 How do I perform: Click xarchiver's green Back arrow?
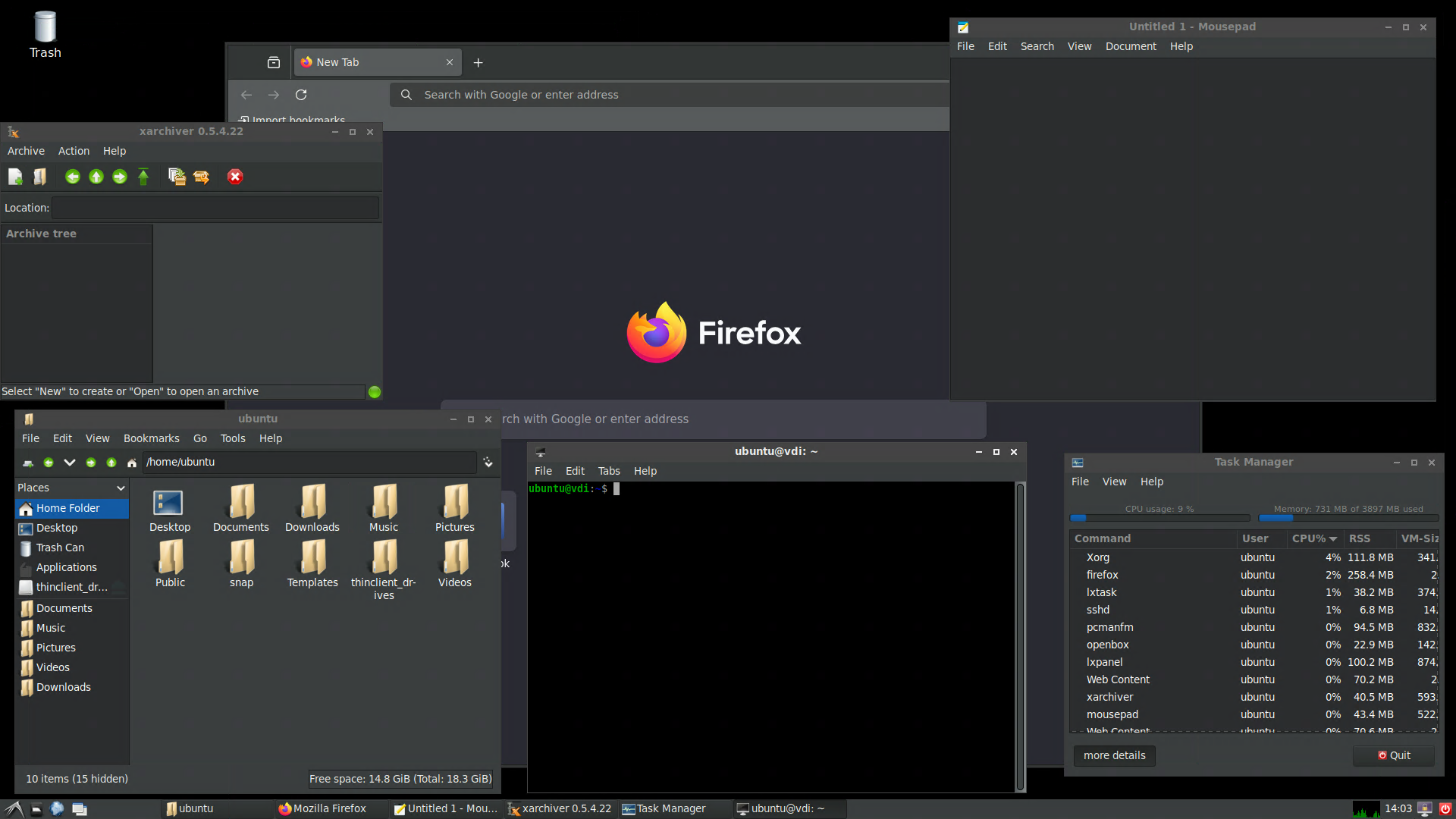73,177
